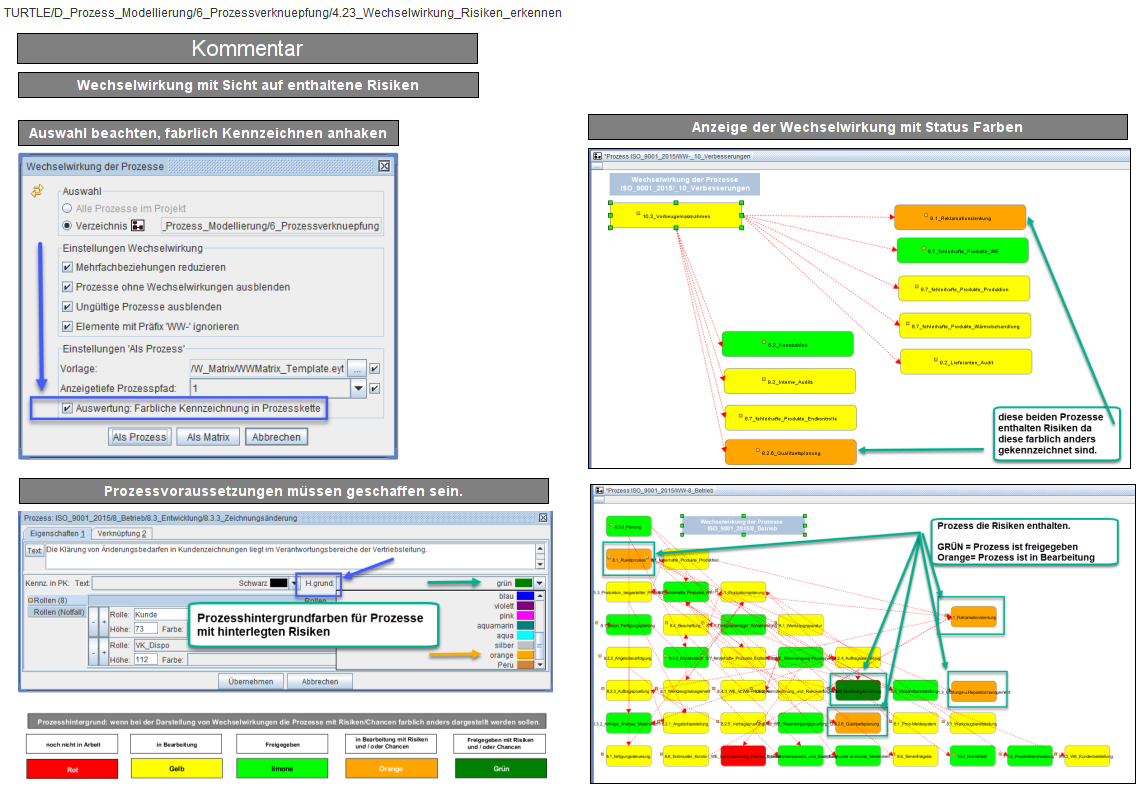Select the orange 8.2.6_Qualitaetsplanung box

pyautogui.click(x=790, y=452)
